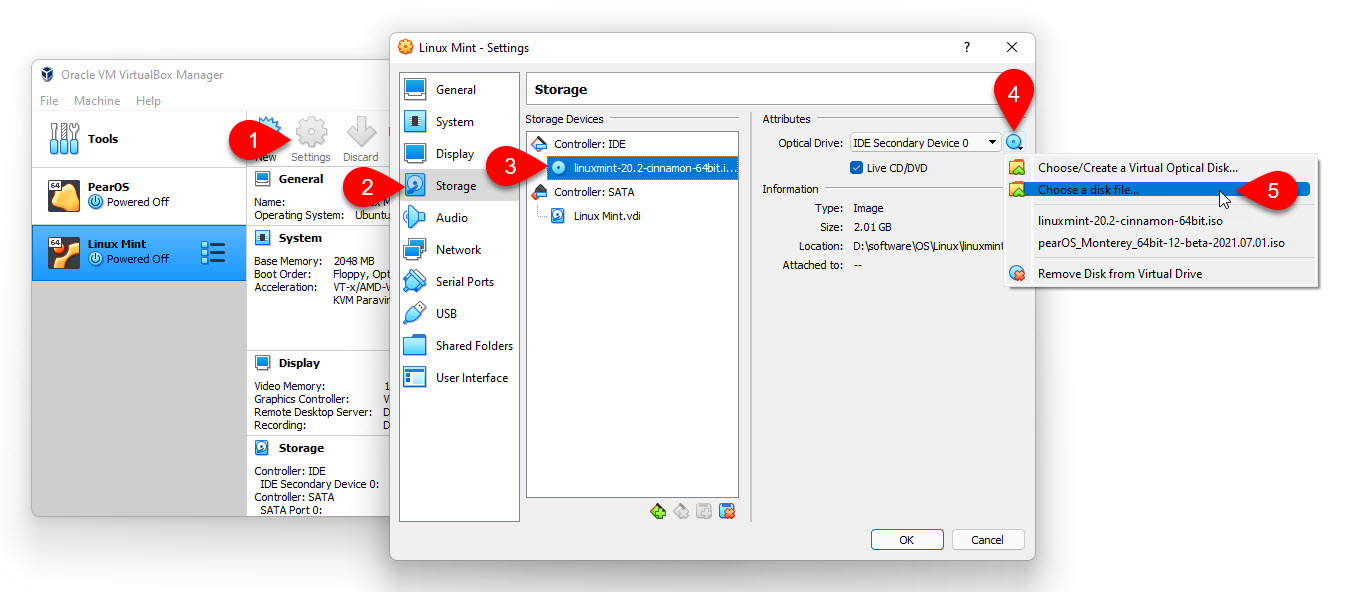The height and width of the screenshot is (592, 1351).
Task: Open the General settings category
Action: (x=459, y=90)
